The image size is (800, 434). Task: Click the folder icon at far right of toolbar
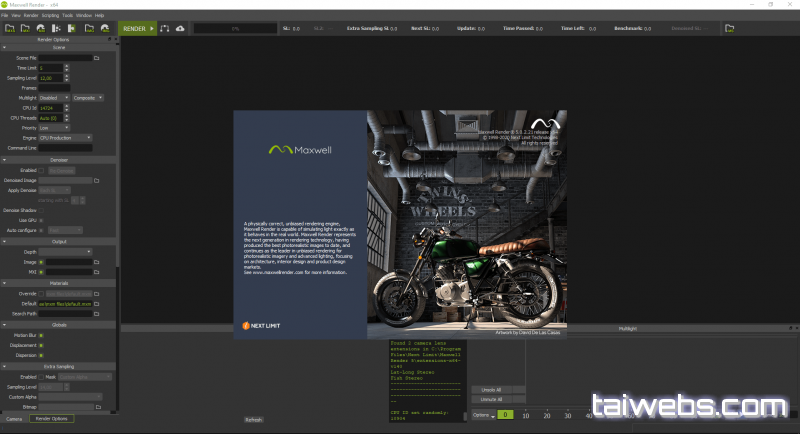click(729, 29)
